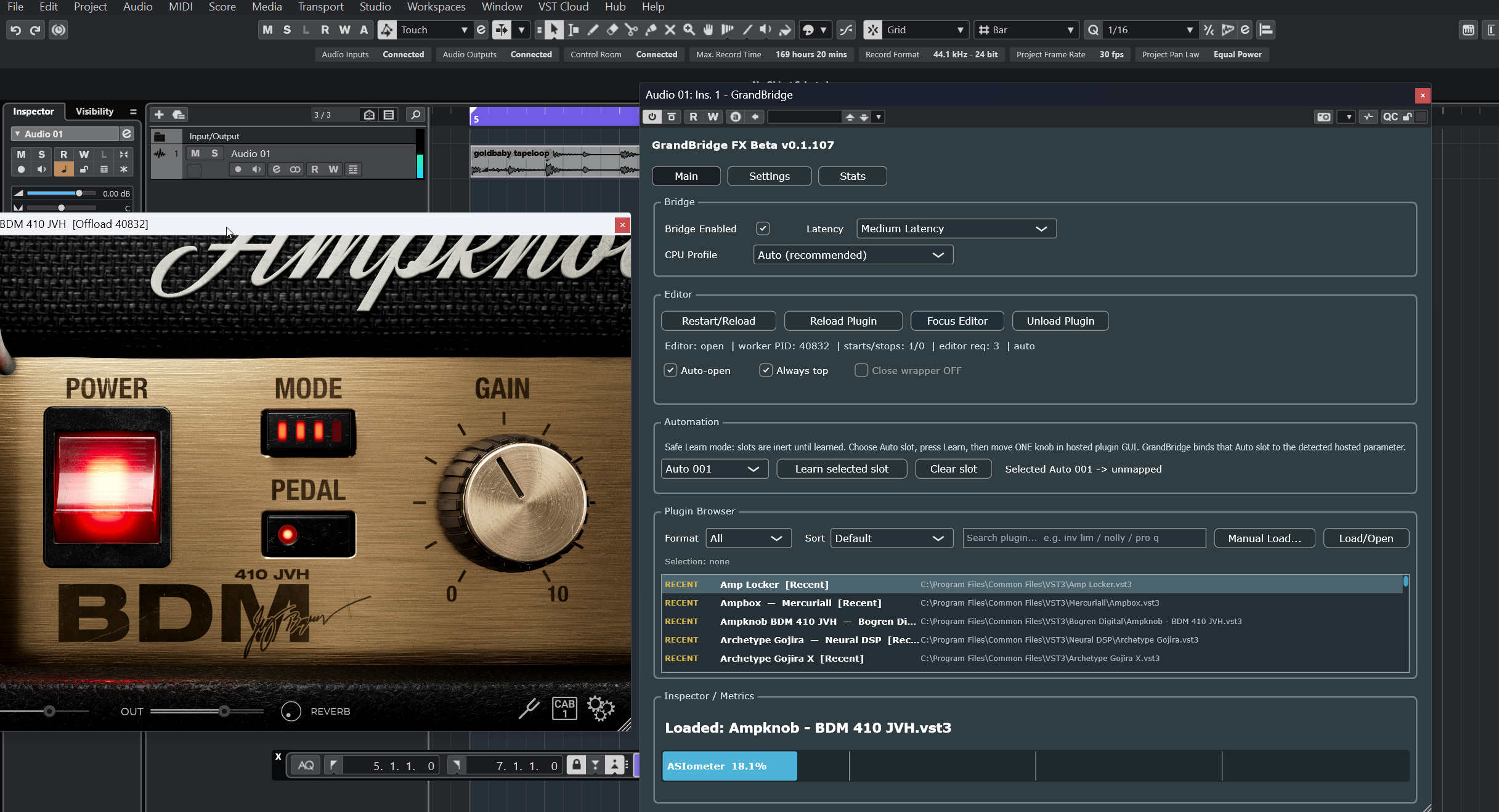Open the VST Cloud menu

pyautogui.click(x=563, y=7)
